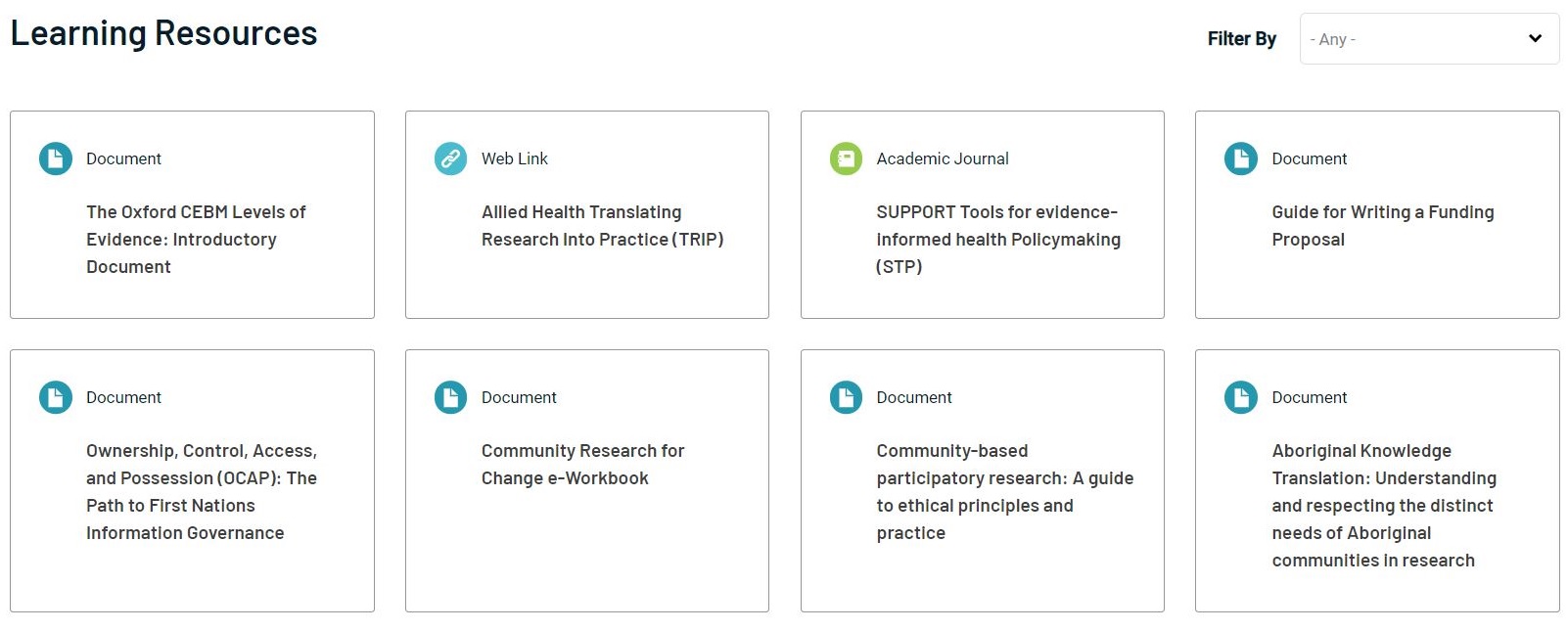Image resolution: width=1568 pixels, height=631 pixels.
Task: Select the ethical principles and practice guide card
Action: 1004,491
